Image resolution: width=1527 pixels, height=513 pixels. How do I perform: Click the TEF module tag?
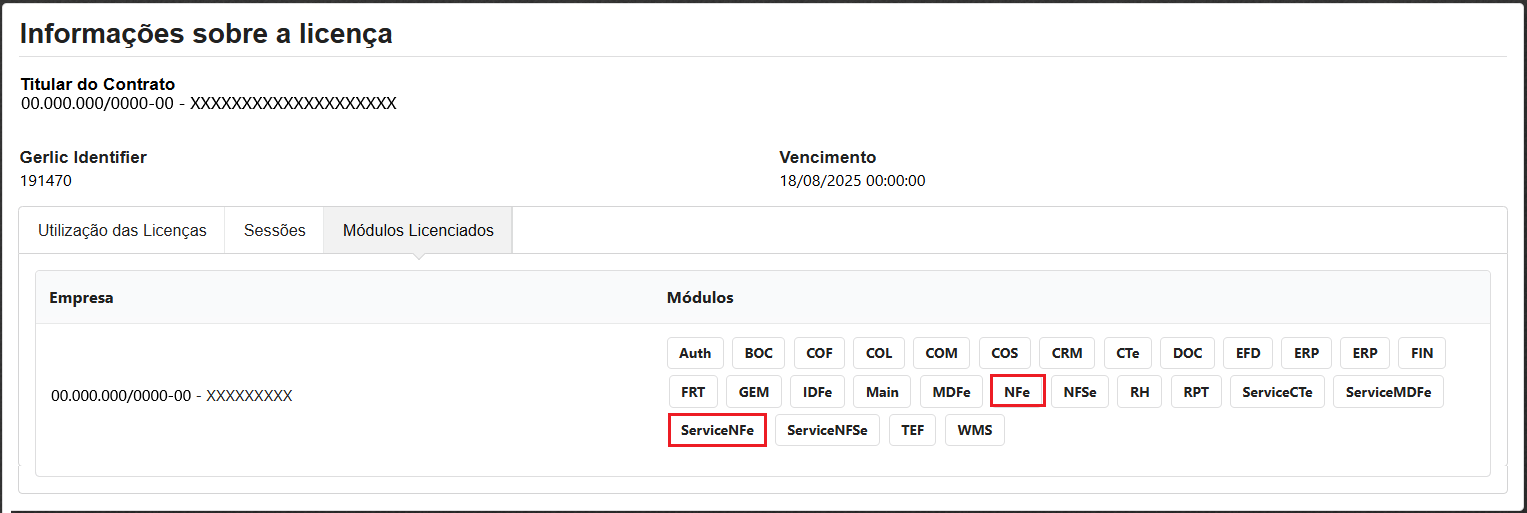coord(912,430)
